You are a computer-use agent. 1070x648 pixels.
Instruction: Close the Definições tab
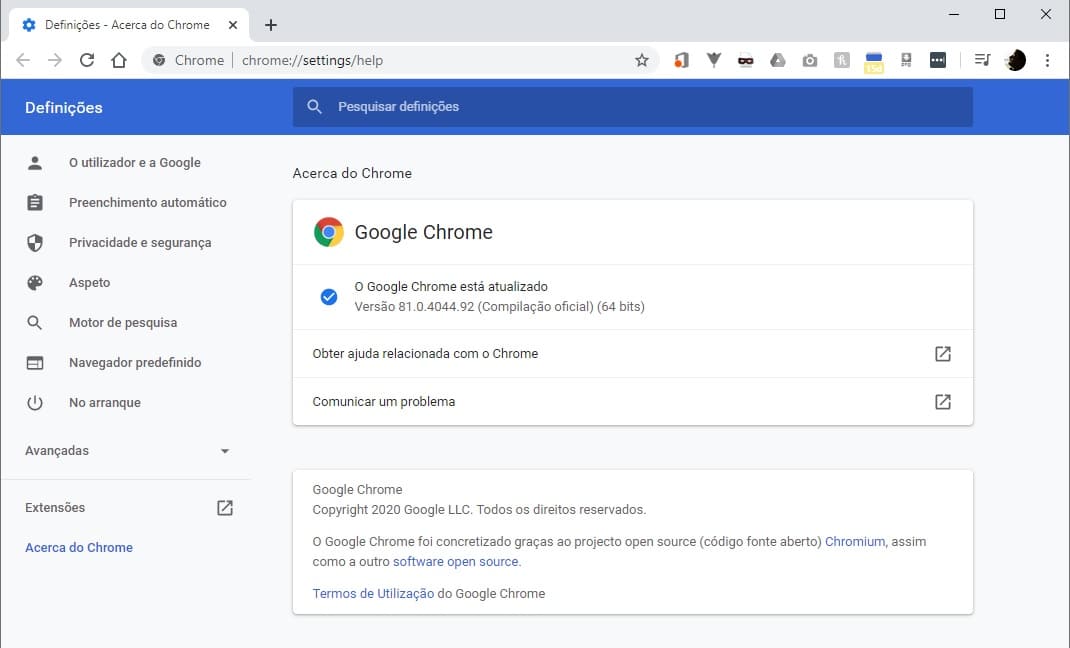(x=233, y=25)
